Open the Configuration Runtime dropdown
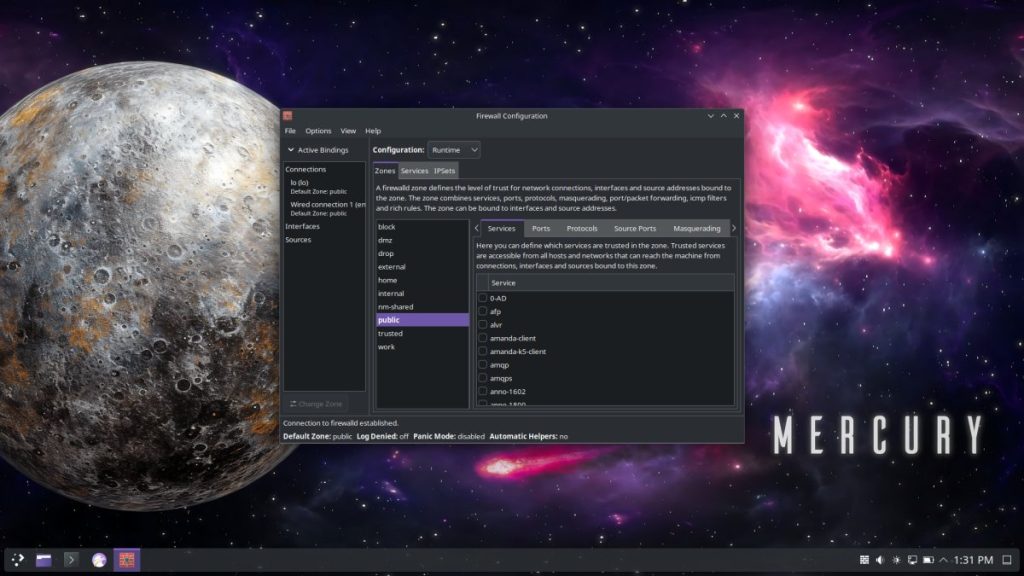 coord(454,150)
